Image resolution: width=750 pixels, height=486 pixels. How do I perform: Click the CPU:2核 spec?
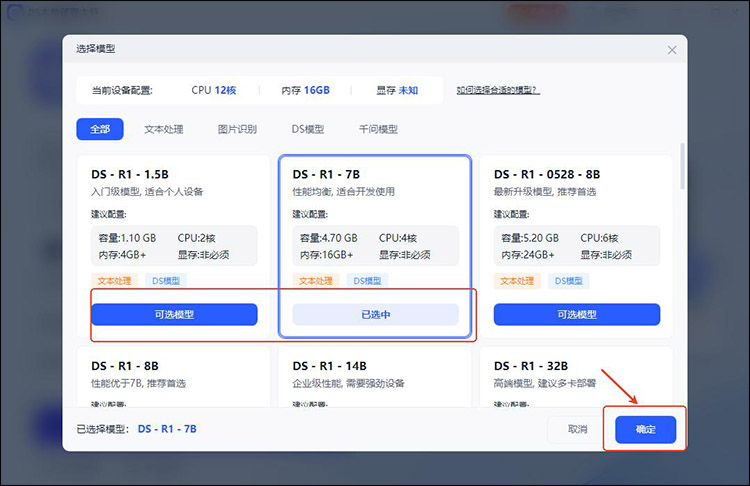pyautogui.click(x=197, y=238)
